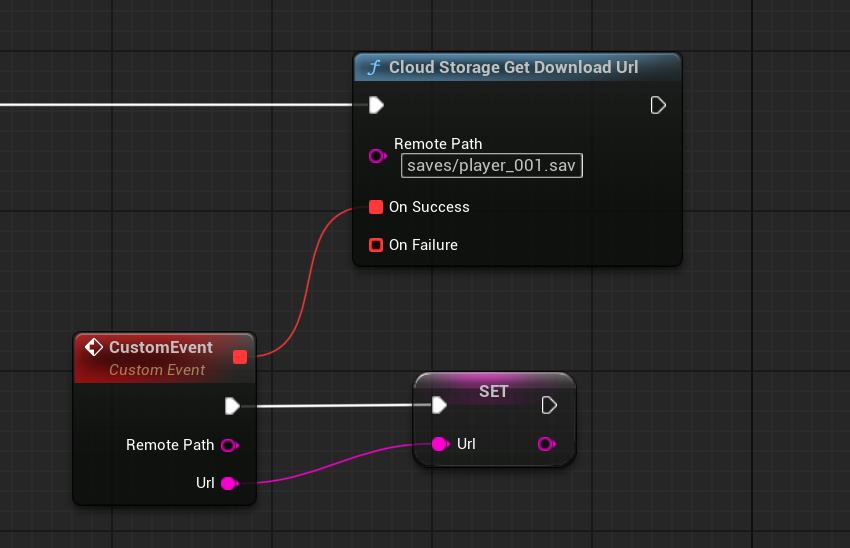Click the CustomEvent diamond icon

point(94,348)
